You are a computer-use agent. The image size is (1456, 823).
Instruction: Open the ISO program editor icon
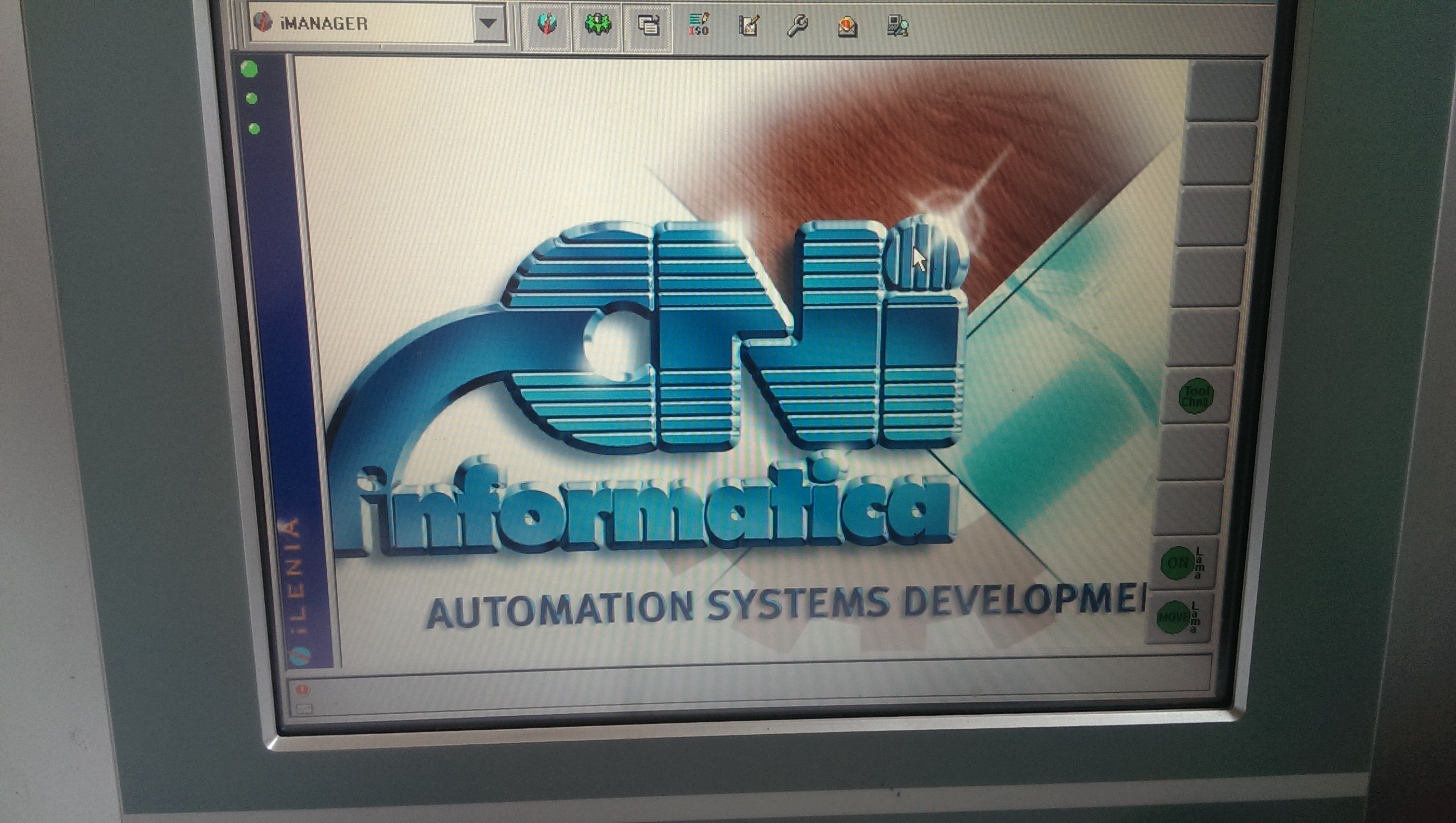click(698, 25)
